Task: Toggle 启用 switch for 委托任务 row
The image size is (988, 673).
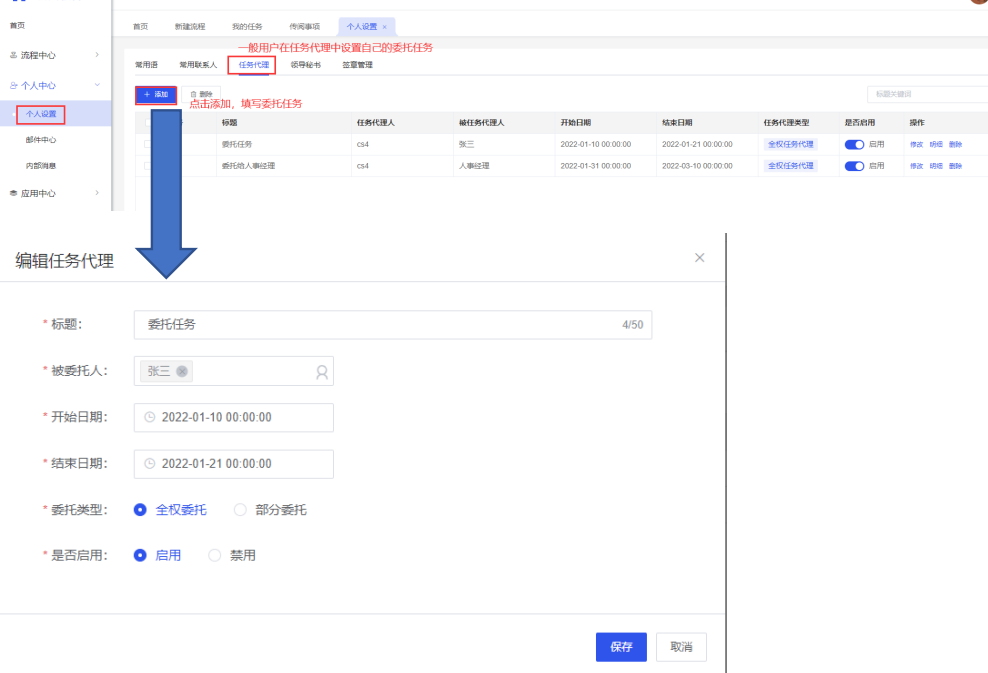Action: [854, 144]
